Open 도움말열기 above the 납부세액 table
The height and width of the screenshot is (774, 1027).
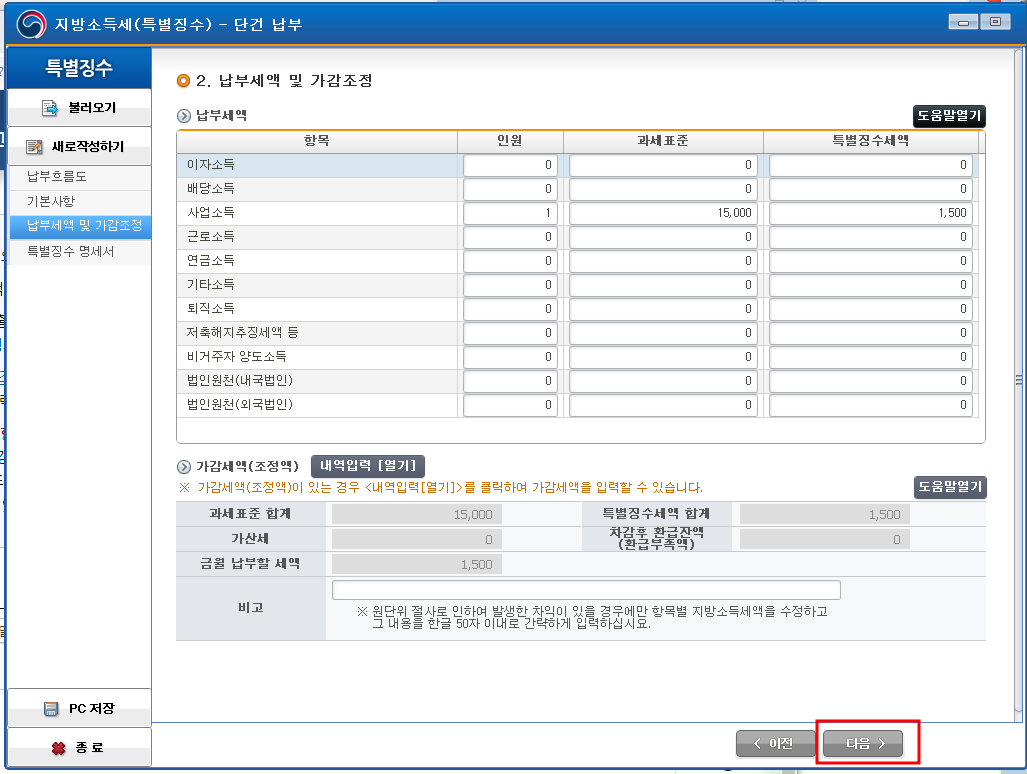[x=948, y=116]
